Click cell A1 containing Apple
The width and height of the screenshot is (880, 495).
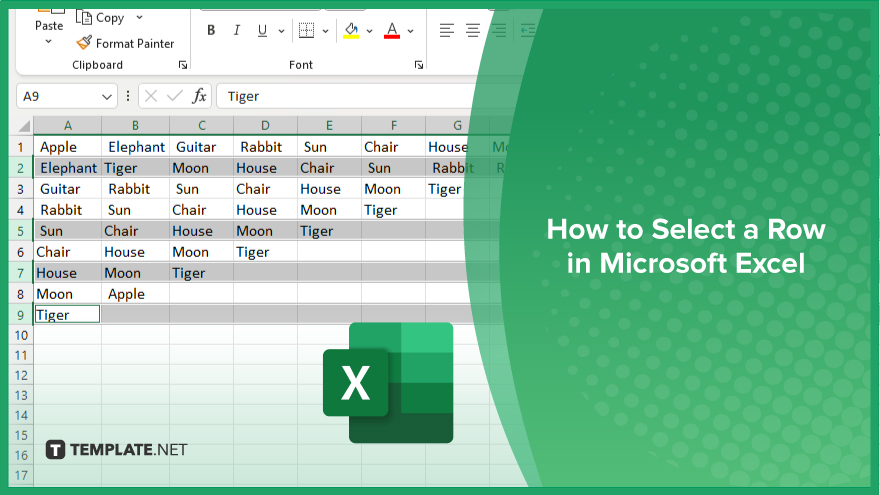point(67,147)
